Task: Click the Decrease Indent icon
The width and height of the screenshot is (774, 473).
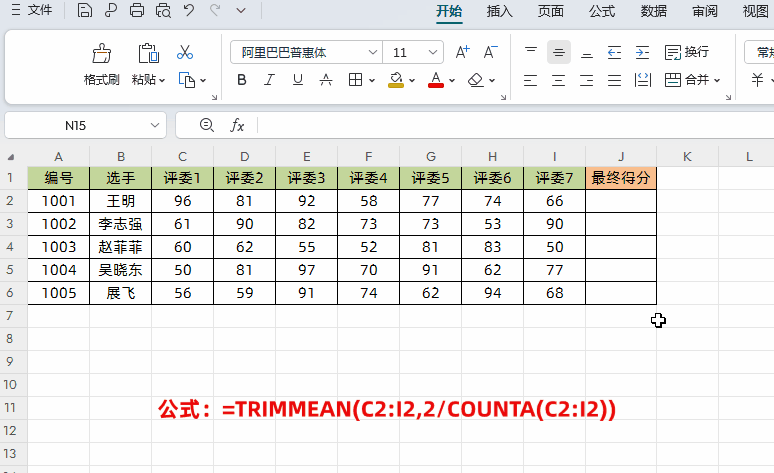Action: tap(615, 52)
